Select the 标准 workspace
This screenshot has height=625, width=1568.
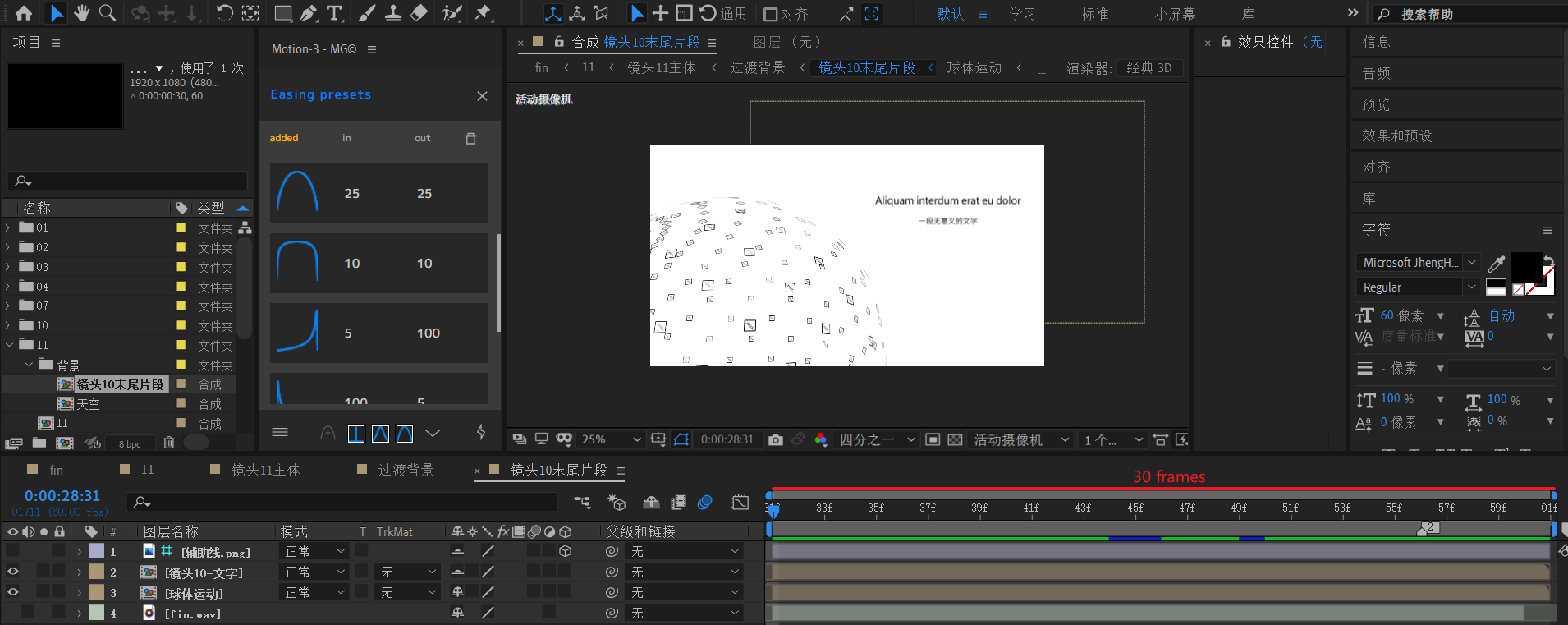point(1095,14)
